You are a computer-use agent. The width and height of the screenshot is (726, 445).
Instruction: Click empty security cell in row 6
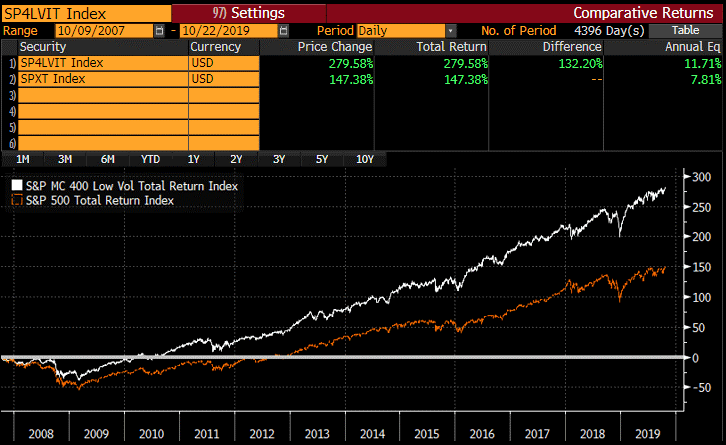(103, 143)
